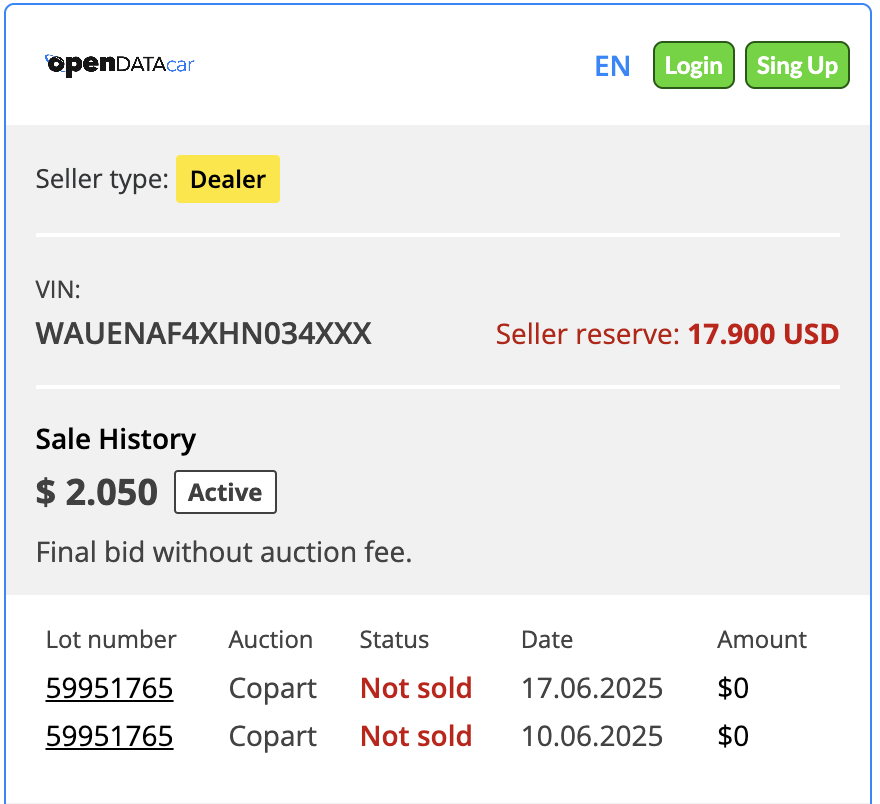Viewport: 880px width, 804px height.
Task: Select the yellow Dealer seller badge
Action: coord(228,180)
